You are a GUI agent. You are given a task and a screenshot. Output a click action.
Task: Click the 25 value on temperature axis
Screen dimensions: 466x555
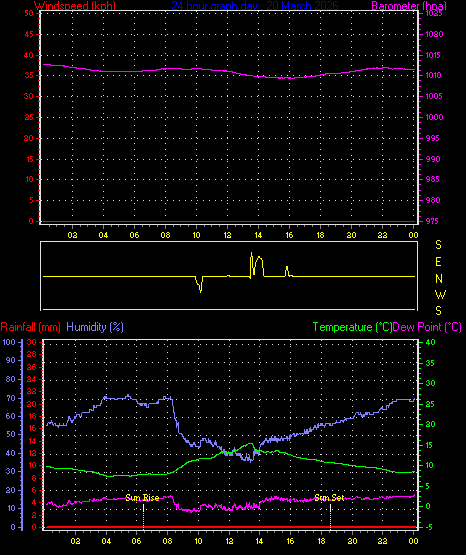pyautogui.click(x=430, y=404)
